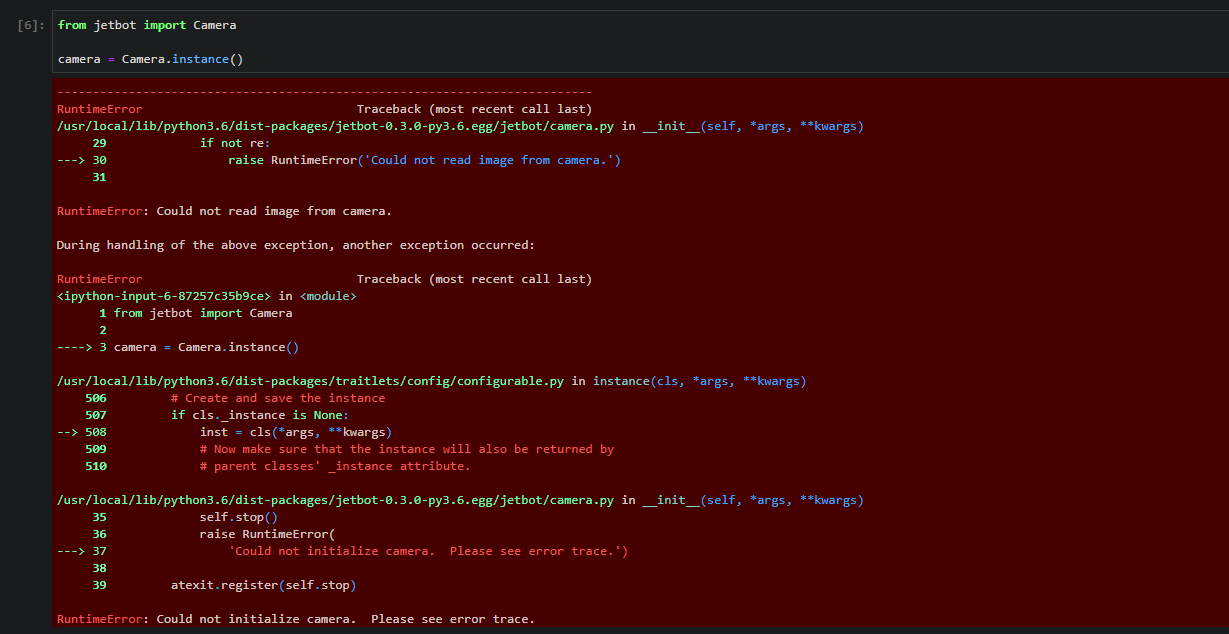This screenshot has height=634, width=1229.
Task: Click line 35 'self.stop()'
Action: pyautogui.click(x=239, y=517)
